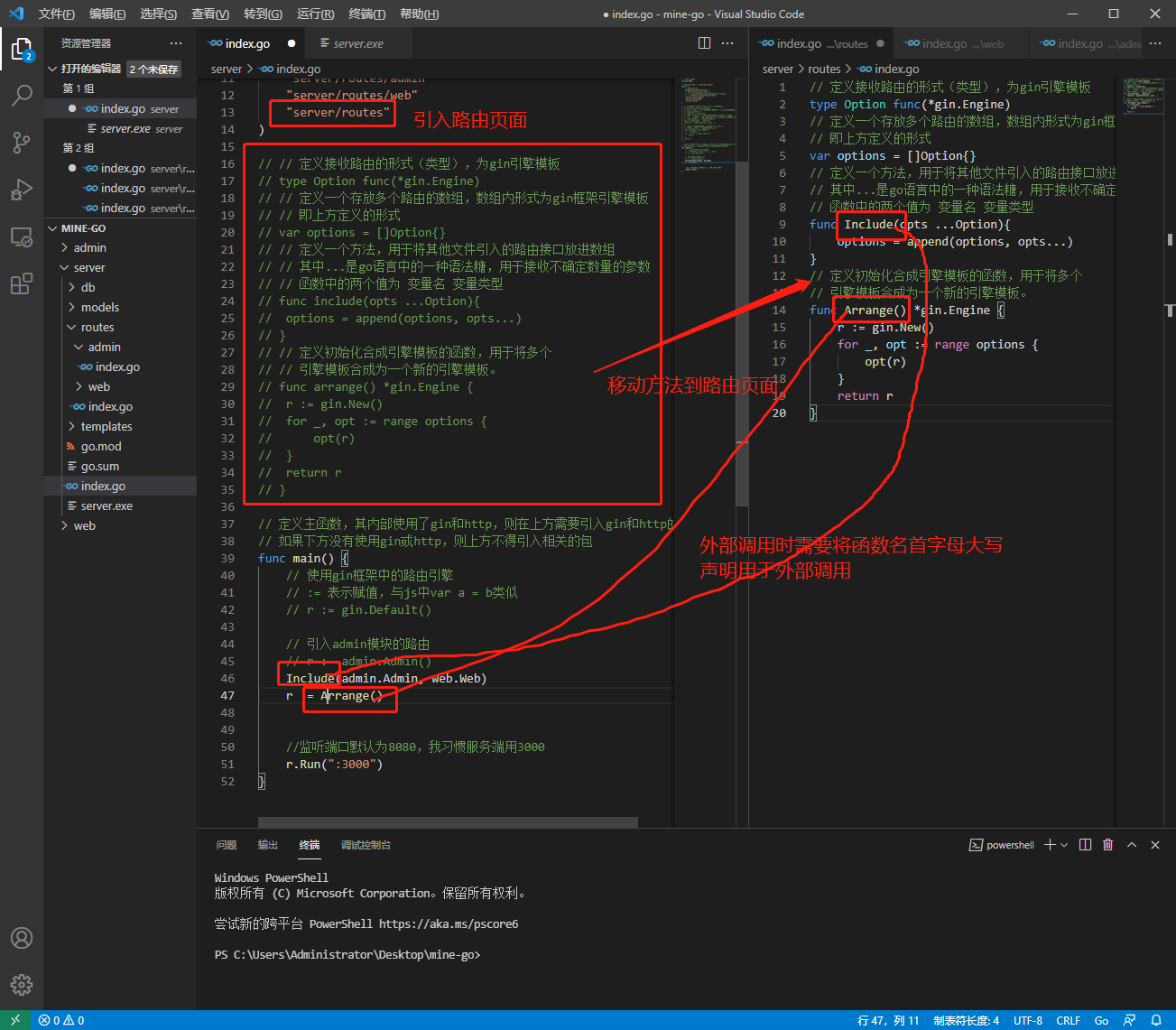1176x1030 pixels.
Task: Kill the terminal with trash icon
Action: point(1108,845)
